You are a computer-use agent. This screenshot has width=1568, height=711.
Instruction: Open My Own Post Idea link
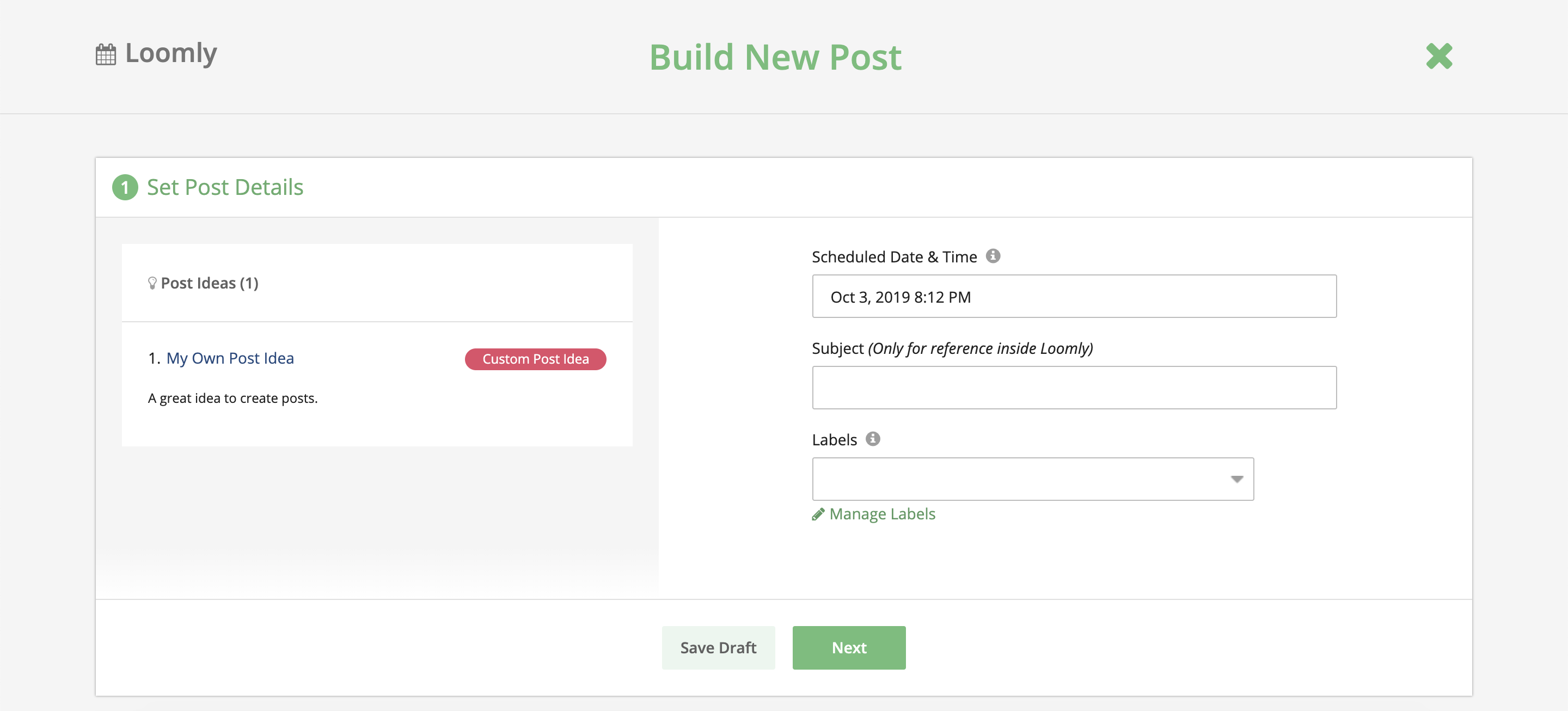coord(230,359)
